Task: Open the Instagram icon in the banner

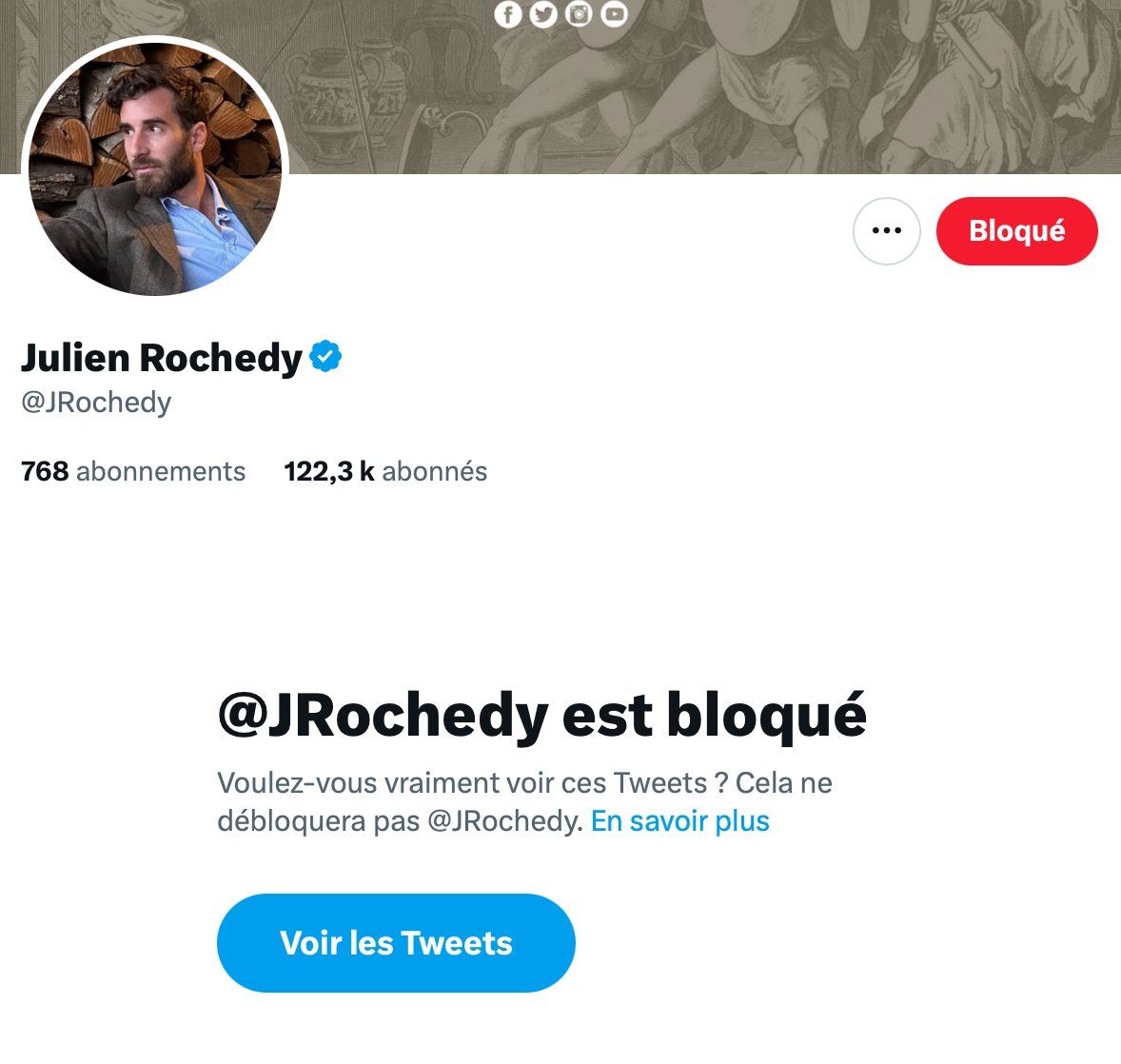Action: (579, 14)
